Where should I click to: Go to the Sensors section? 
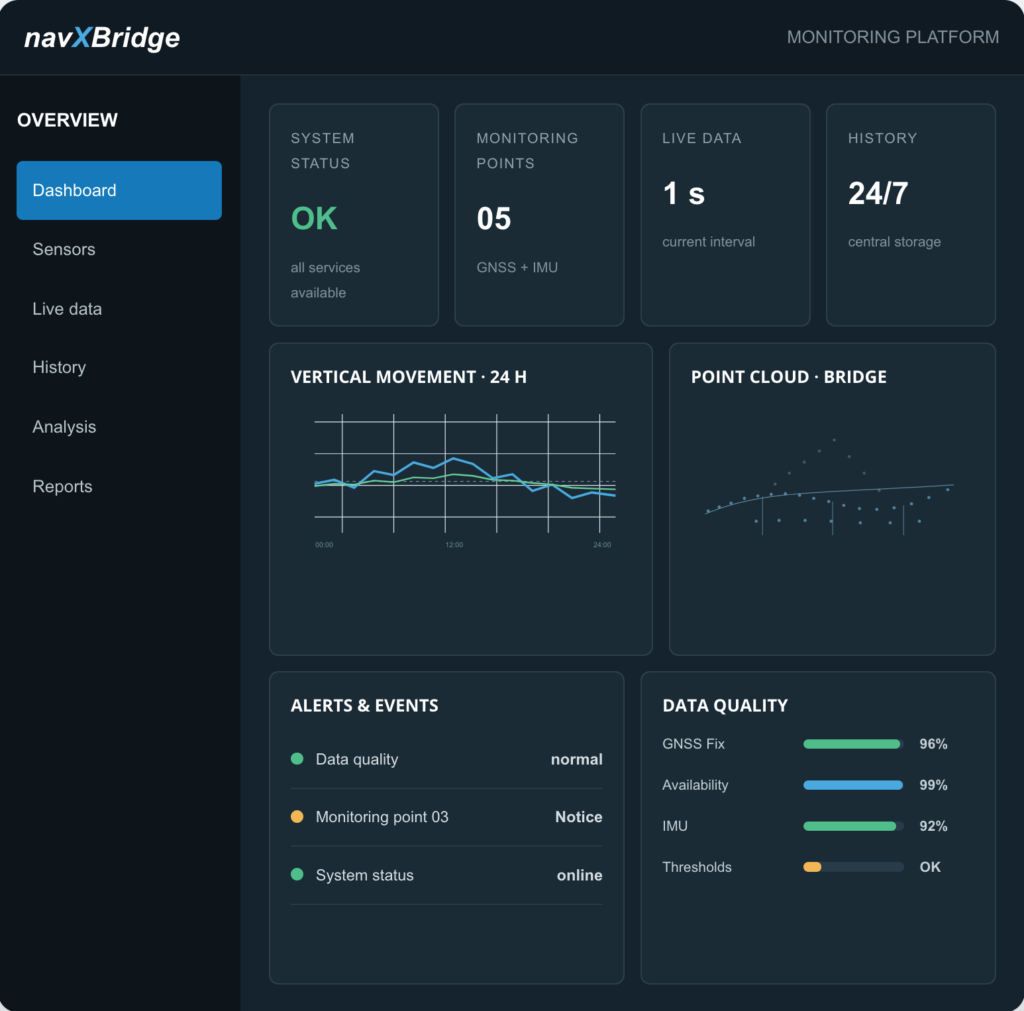(64, 249)
